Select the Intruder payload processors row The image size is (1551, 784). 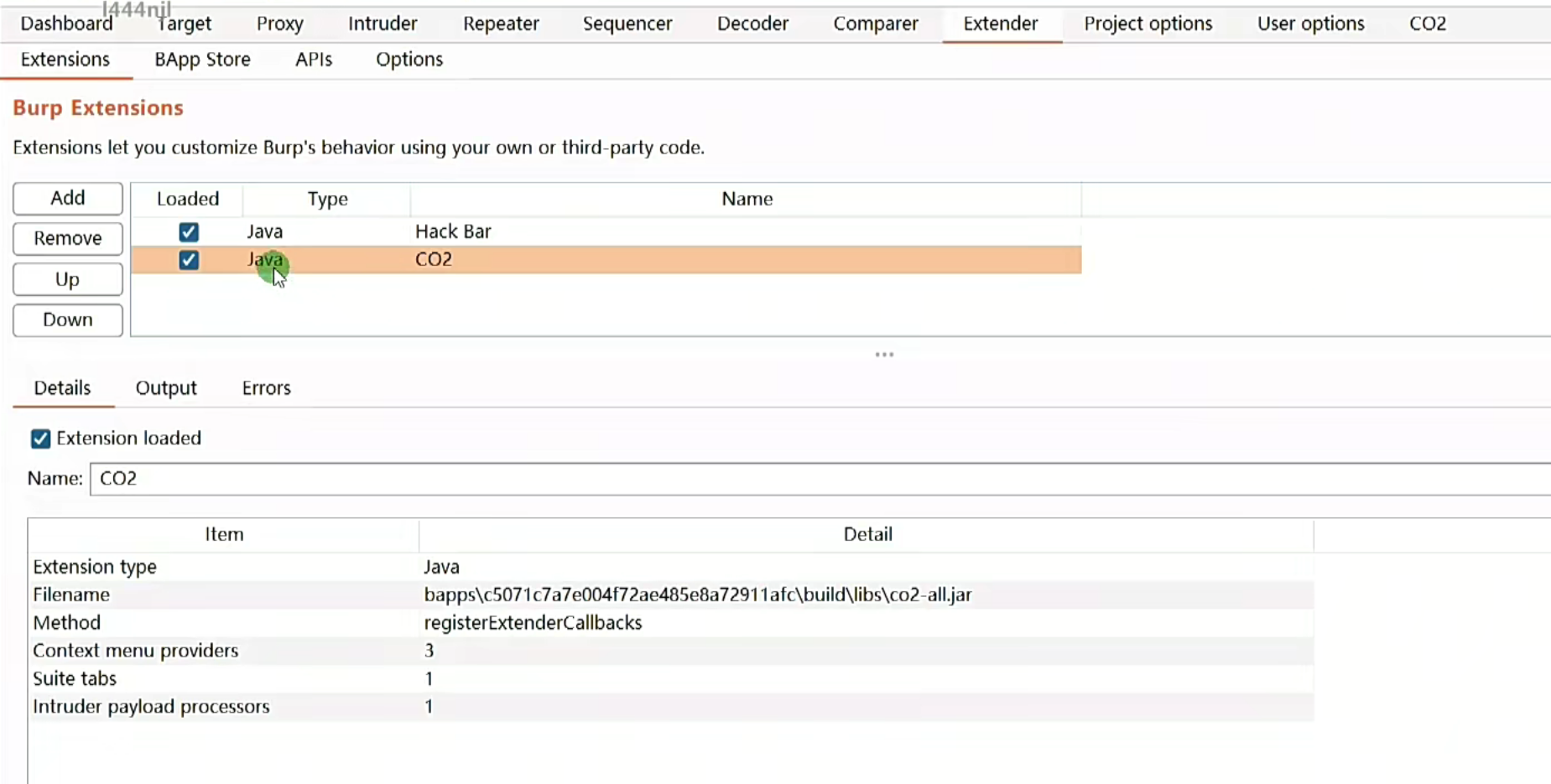671,707
